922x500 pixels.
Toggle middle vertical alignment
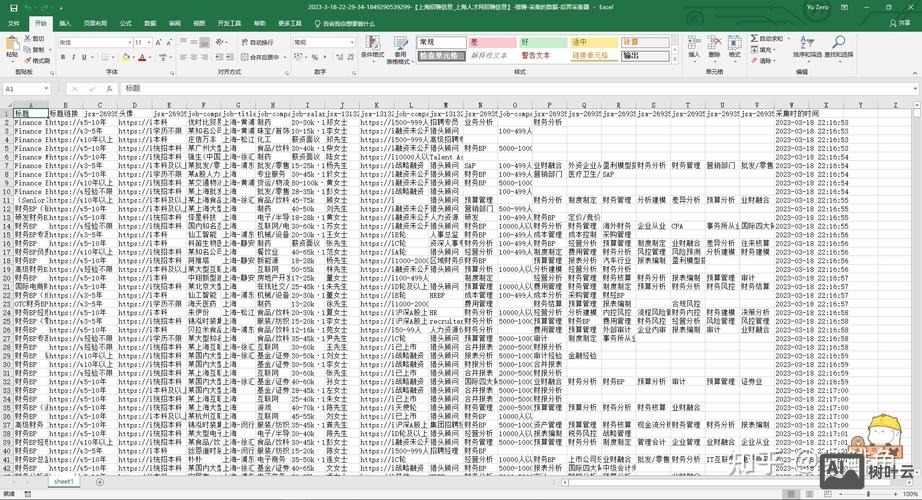click(x=194, y=42)
